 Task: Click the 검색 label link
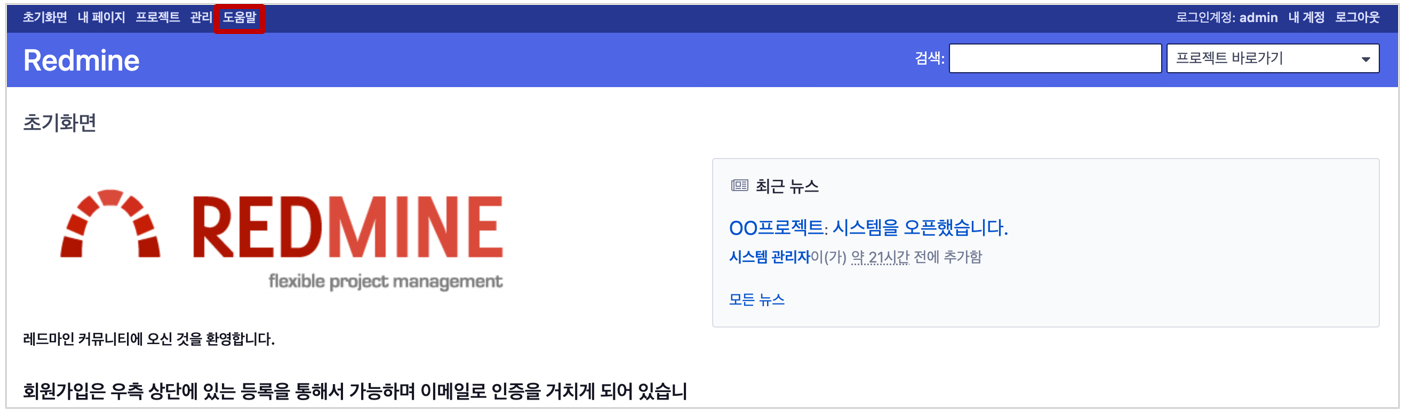pos(927,59)
